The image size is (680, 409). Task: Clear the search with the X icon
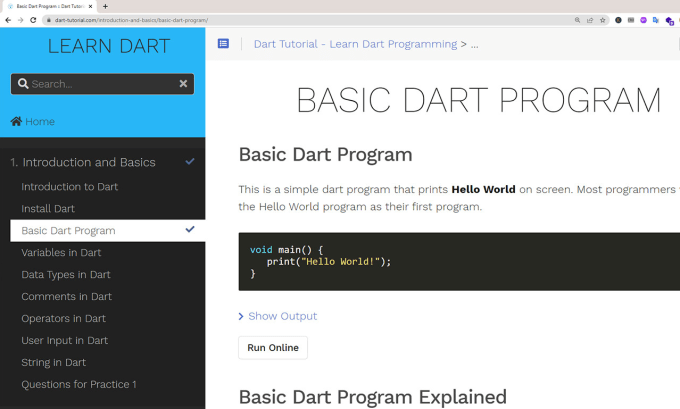[x=183, y=84]
